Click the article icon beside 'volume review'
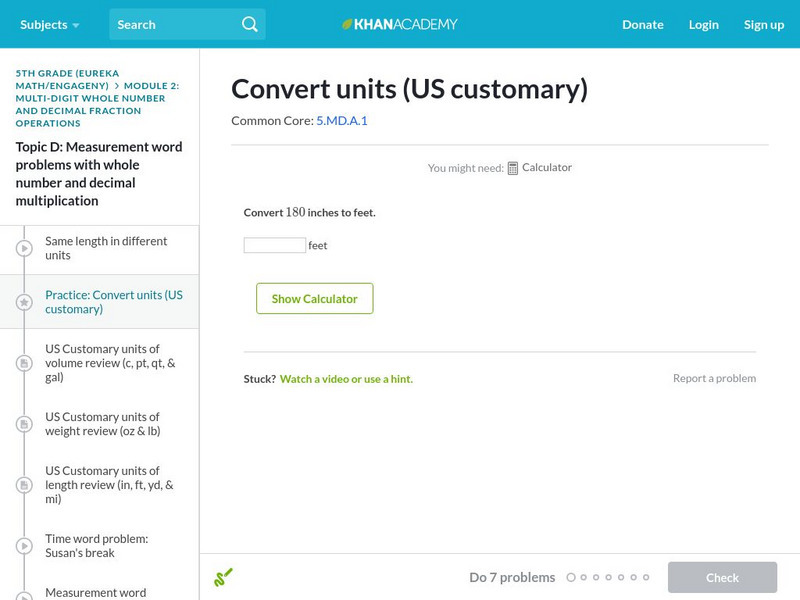Viewport: 800px width, 600px height. (24, 363)
